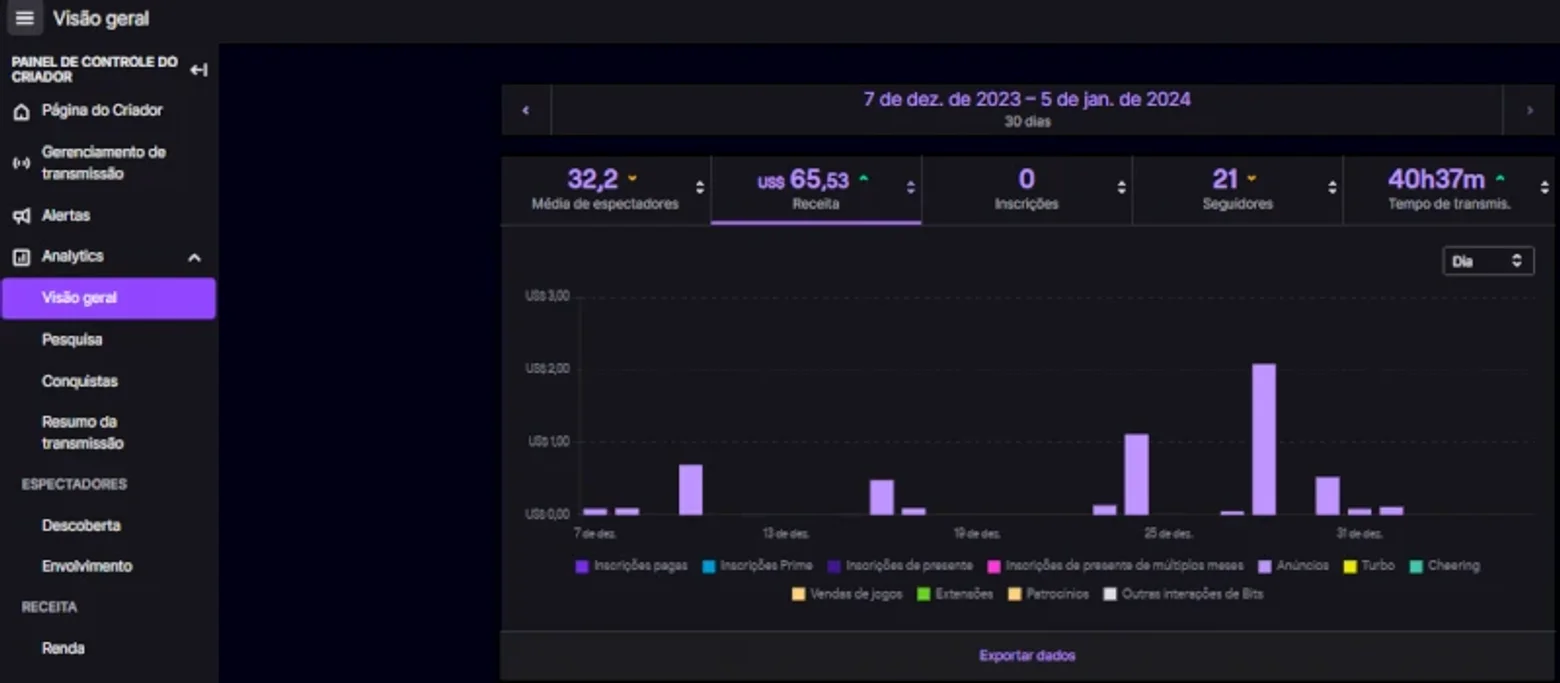1560x683 pixels.
Task: Open the Página do Criador home icon
Action: 21,111
